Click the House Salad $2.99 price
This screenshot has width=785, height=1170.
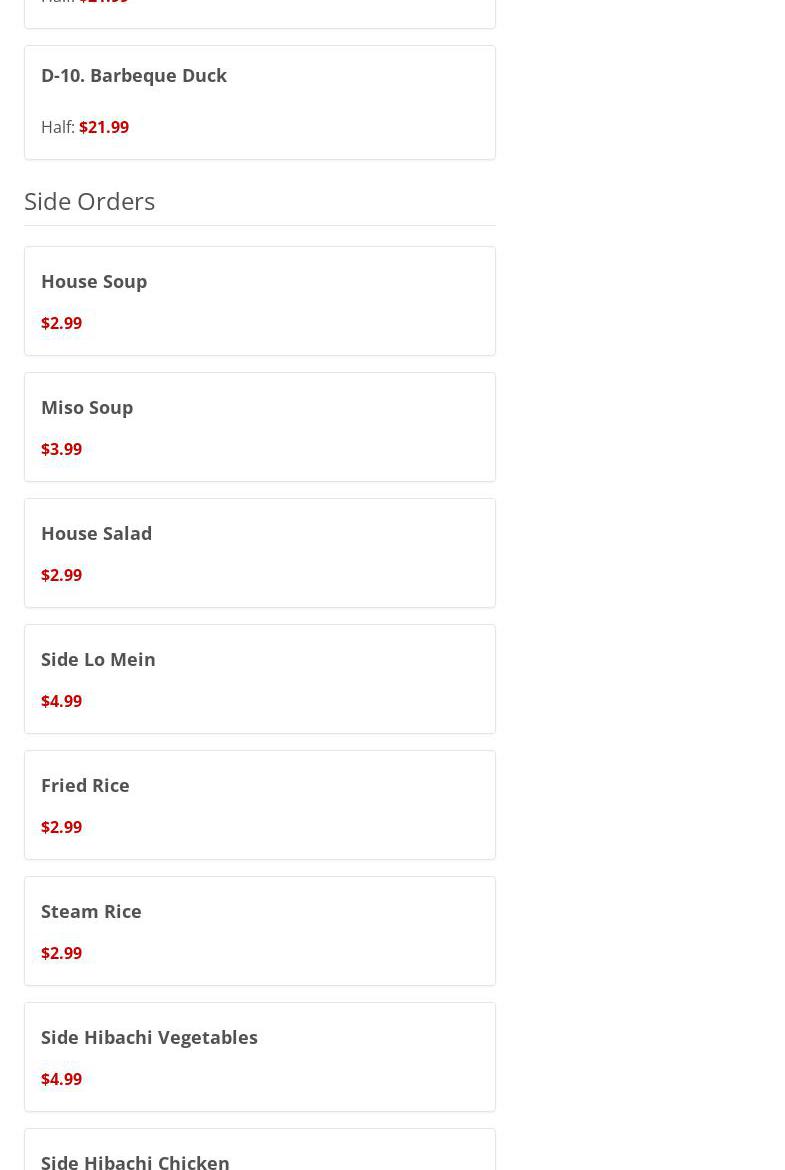(61, 575)
